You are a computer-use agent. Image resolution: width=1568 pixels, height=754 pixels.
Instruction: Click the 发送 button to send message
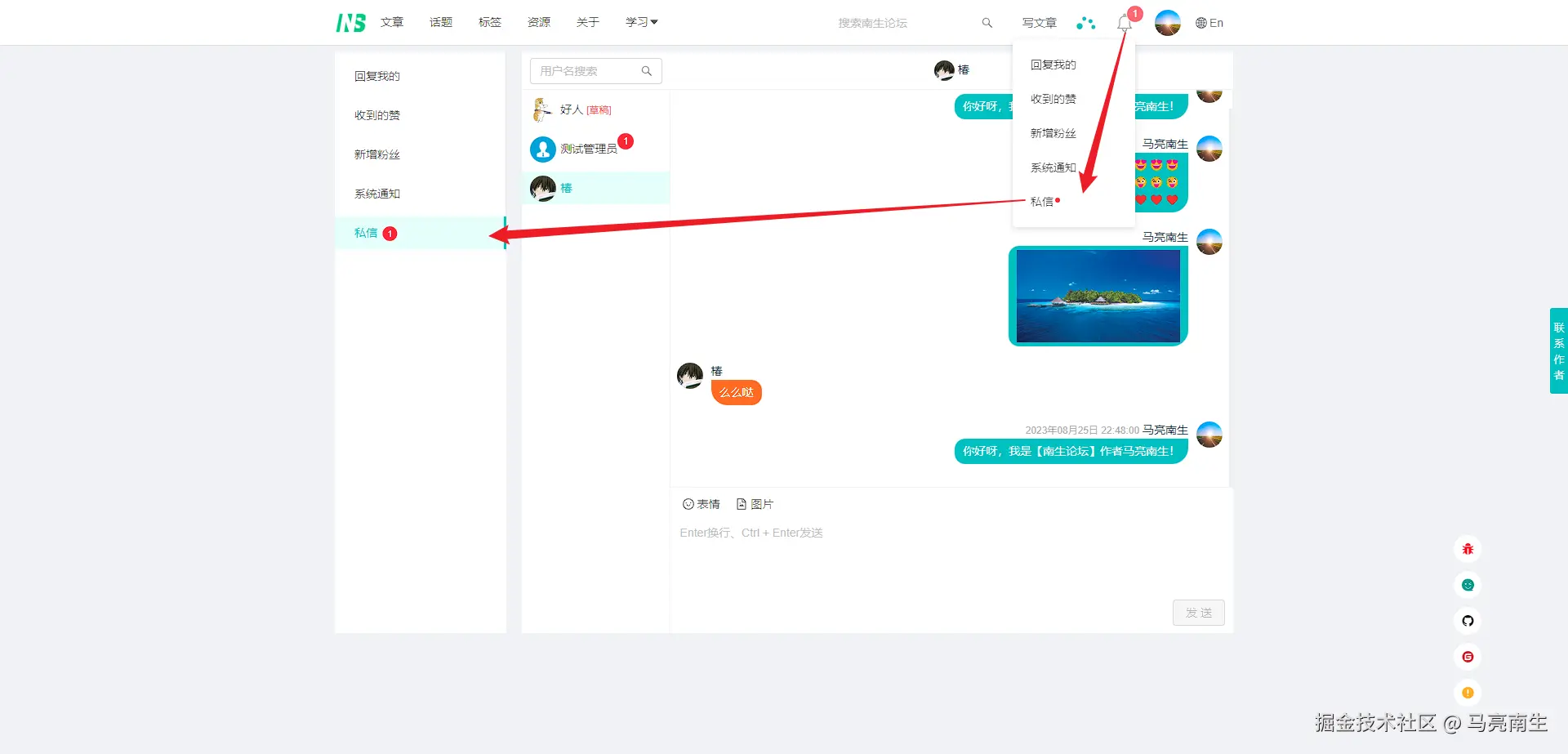[x=1198, y=612]
